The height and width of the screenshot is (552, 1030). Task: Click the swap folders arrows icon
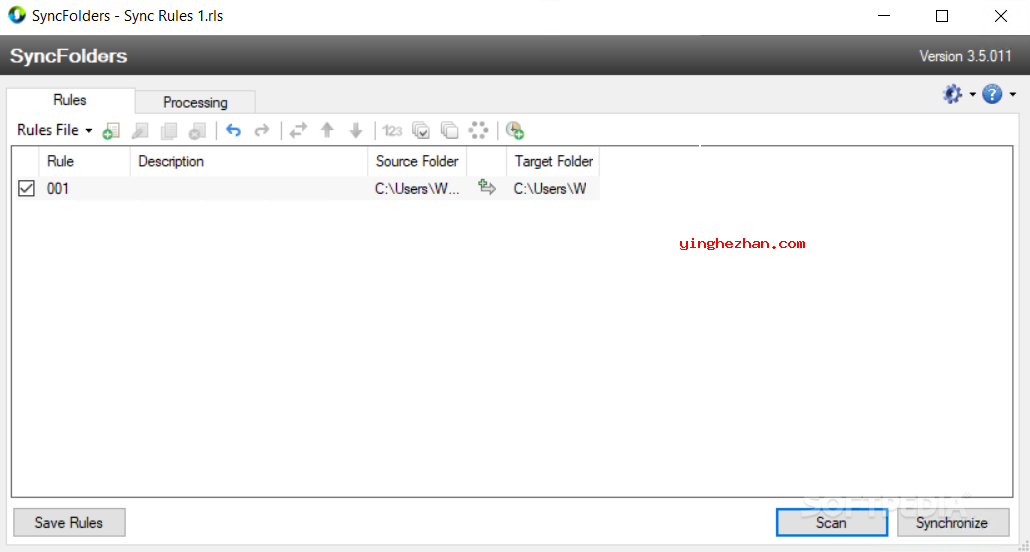[298, 130]
